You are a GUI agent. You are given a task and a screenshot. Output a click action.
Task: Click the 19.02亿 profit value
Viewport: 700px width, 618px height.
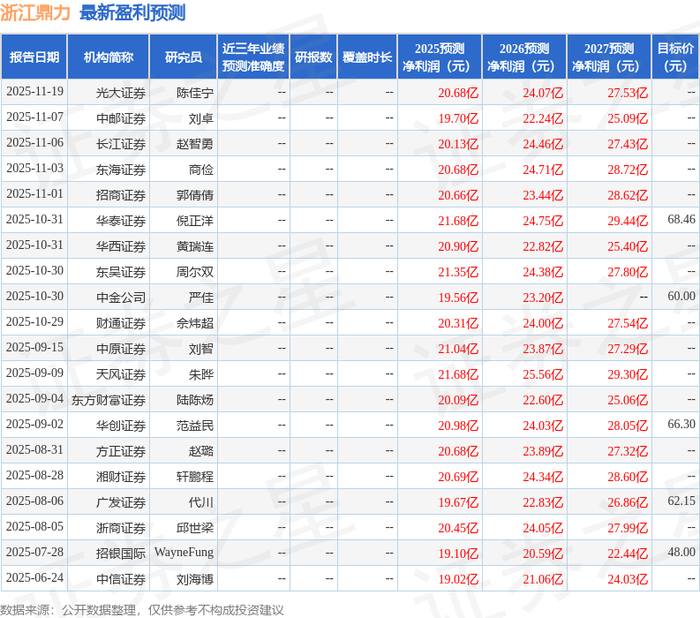pos(458,579)
